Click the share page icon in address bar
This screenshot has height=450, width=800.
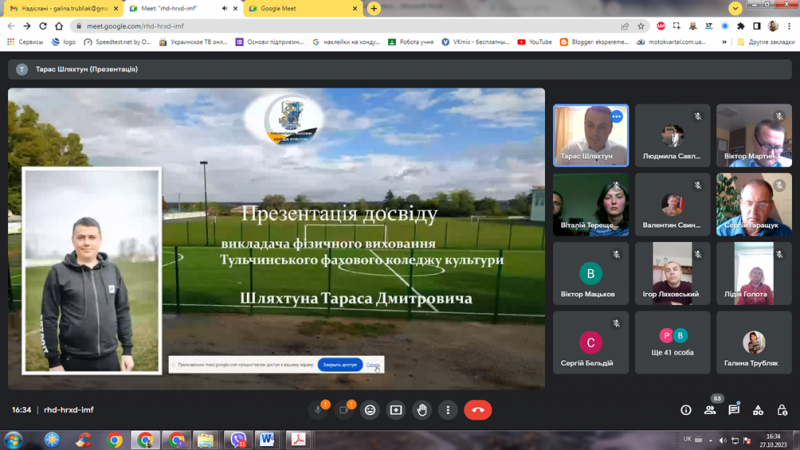pyautogui.click(x=625, y=26)
